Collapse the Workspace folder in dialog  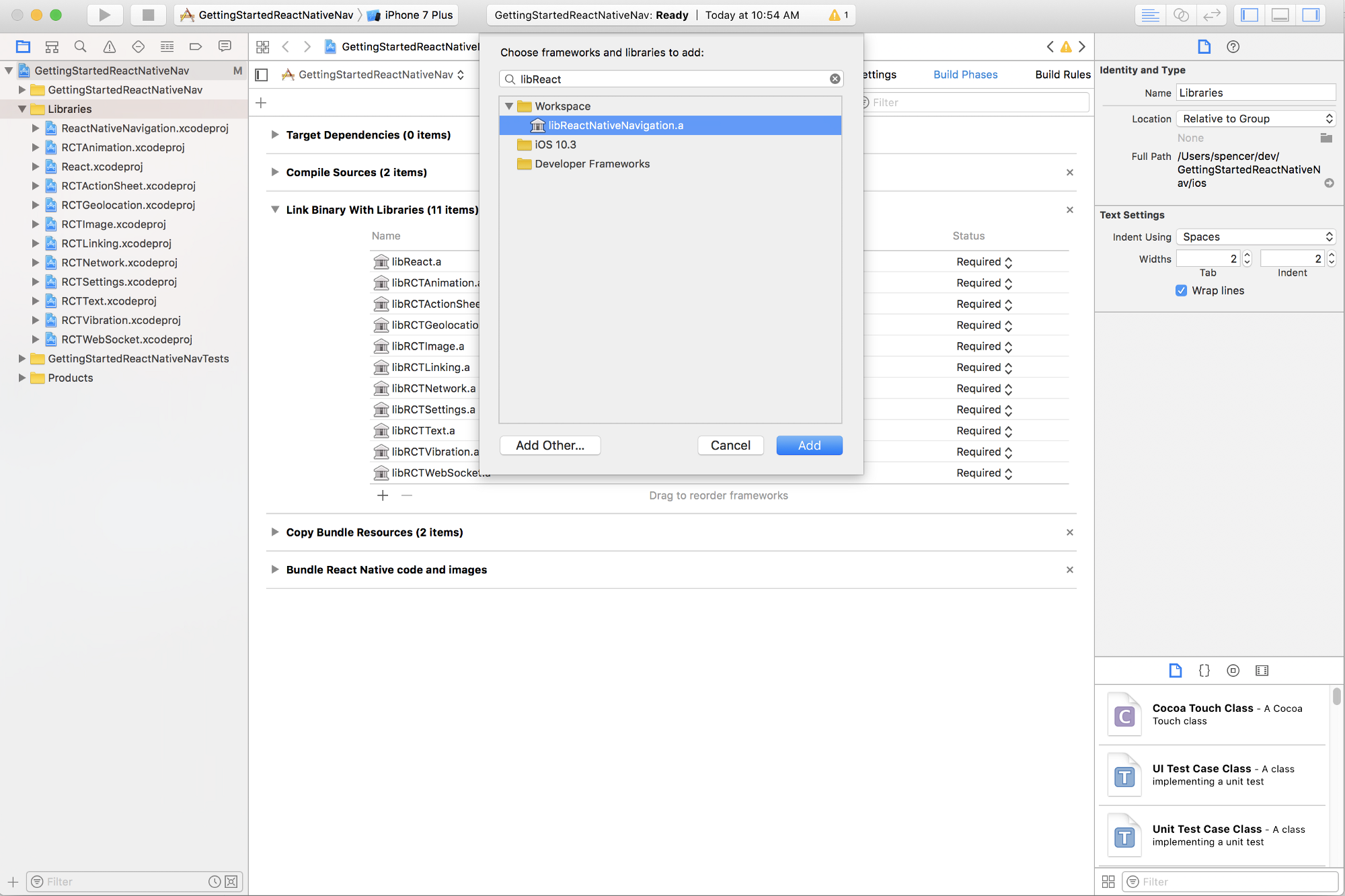(509, 106)
